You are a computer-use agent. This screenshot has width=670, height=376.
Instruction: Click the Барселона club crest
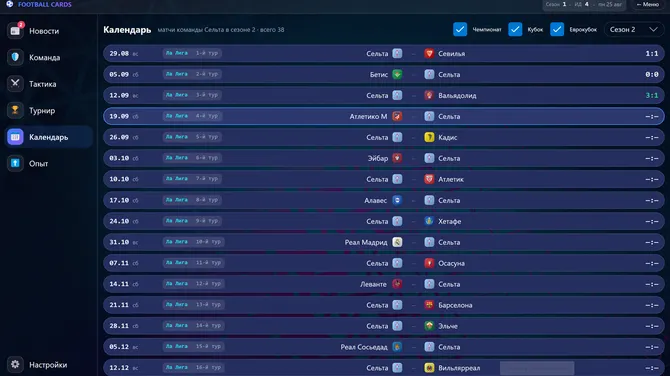point(429,305)
